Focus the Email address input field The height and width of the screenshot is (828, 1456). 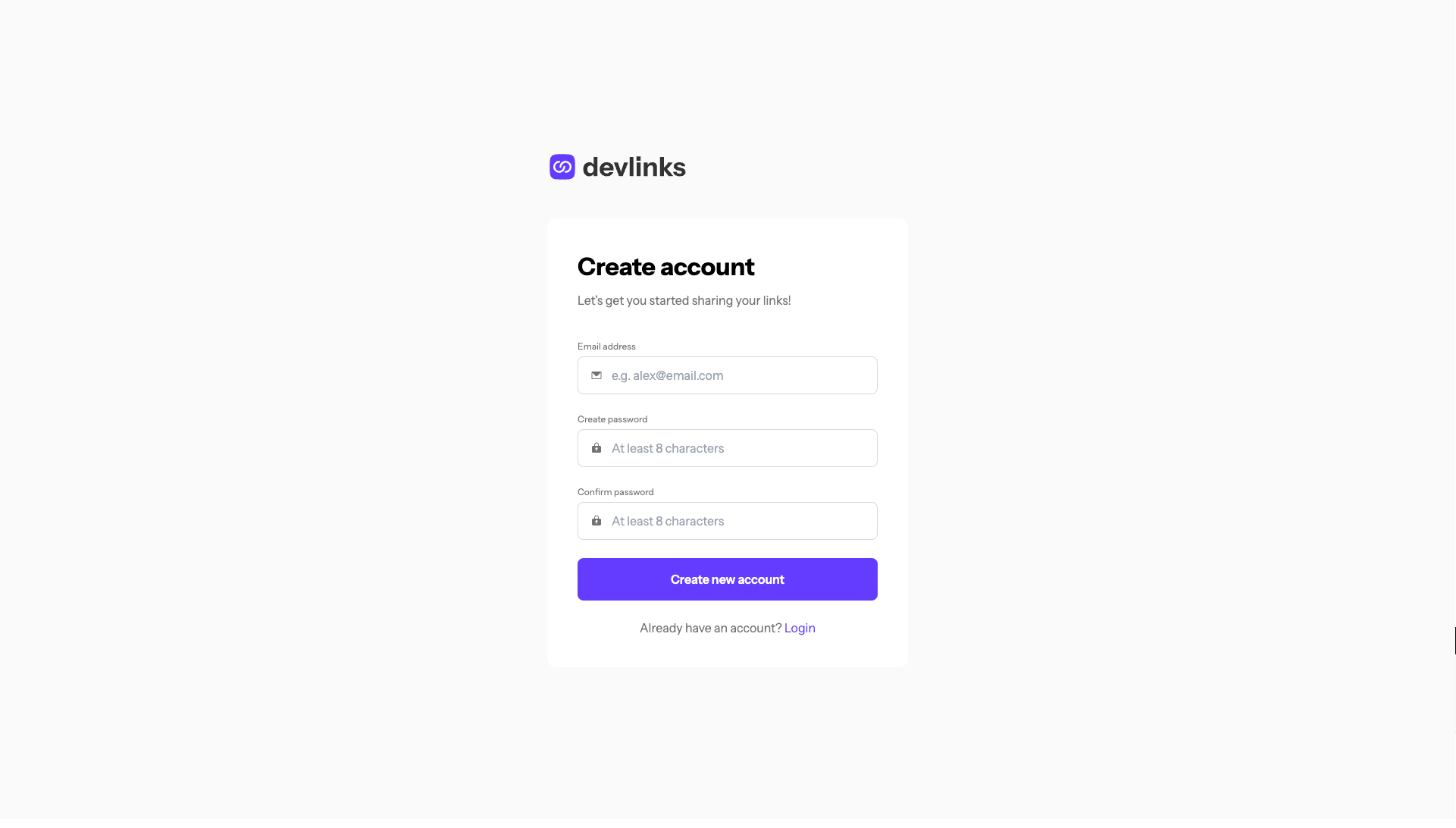pyautogui.click(x=728, y=375)
